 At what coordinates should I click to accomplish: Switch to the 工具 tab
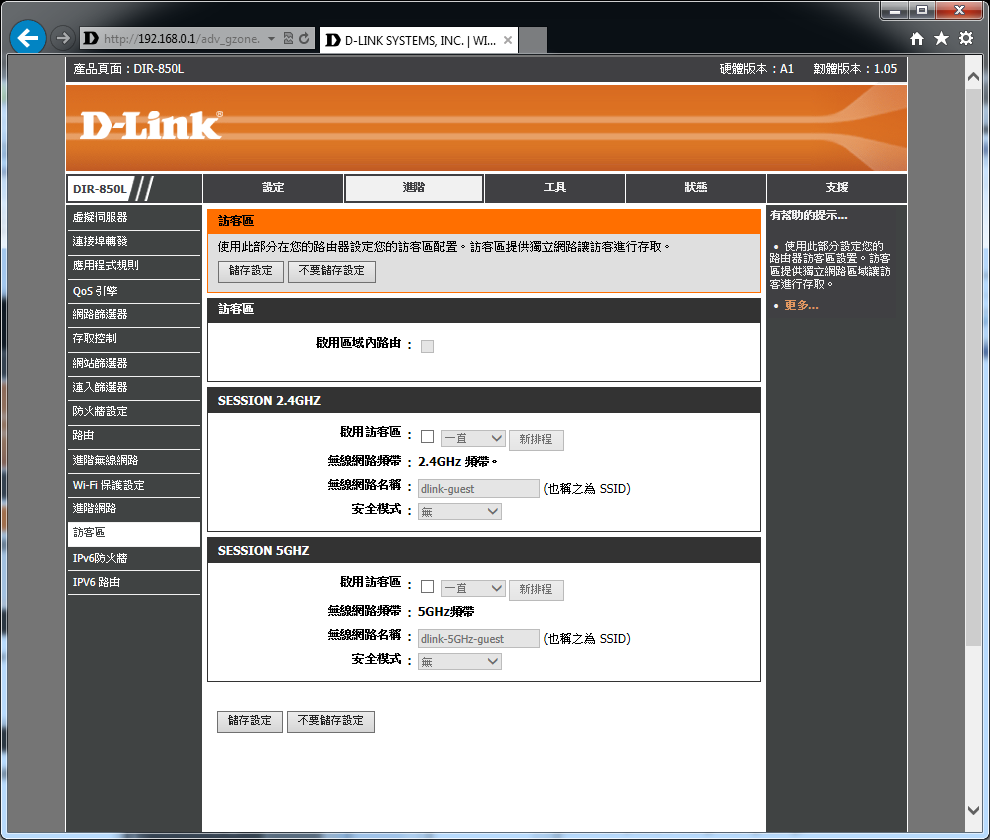pyautogui.click(x=555, y=188)
